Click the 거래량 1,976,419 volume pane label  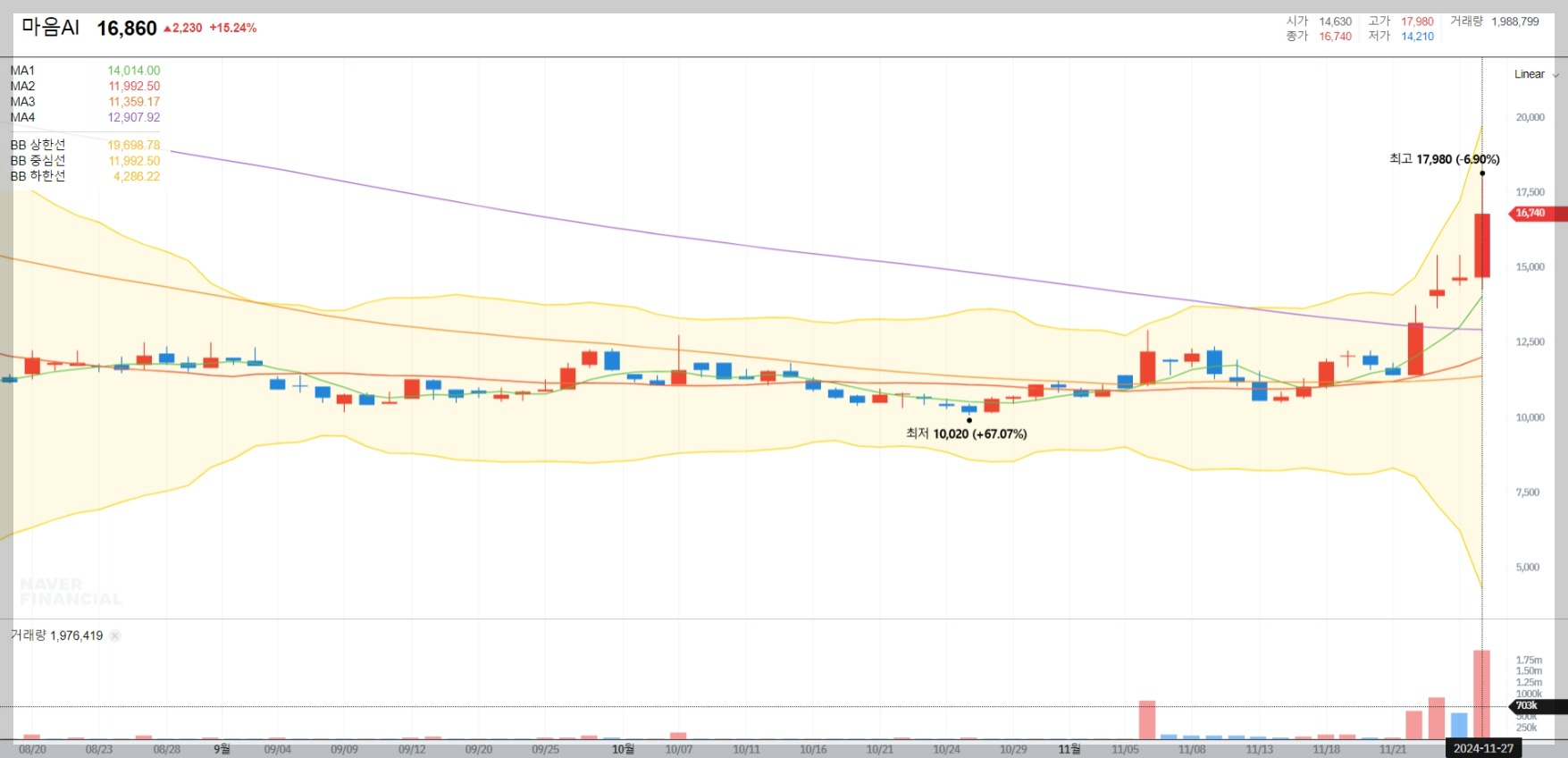56,636
